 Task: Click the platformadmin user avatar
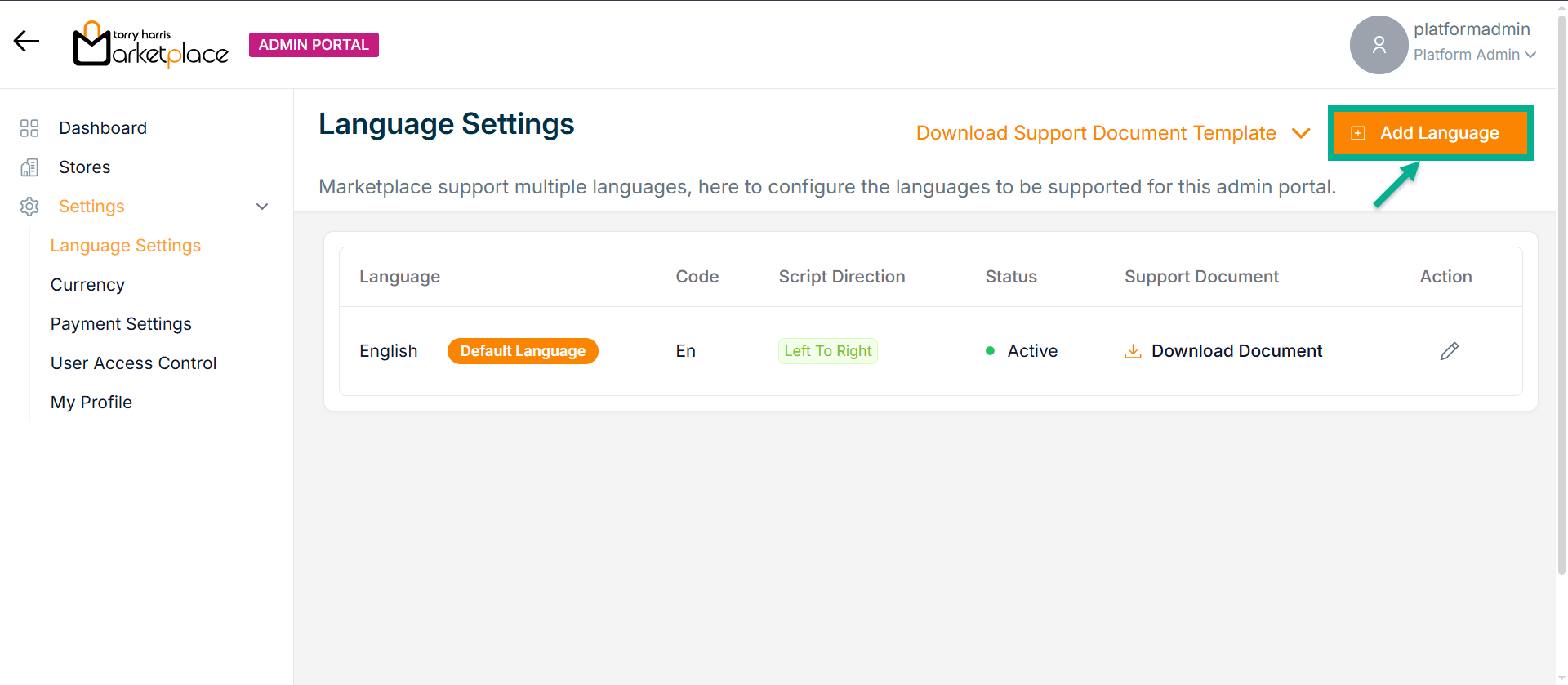click(1379, 45)
